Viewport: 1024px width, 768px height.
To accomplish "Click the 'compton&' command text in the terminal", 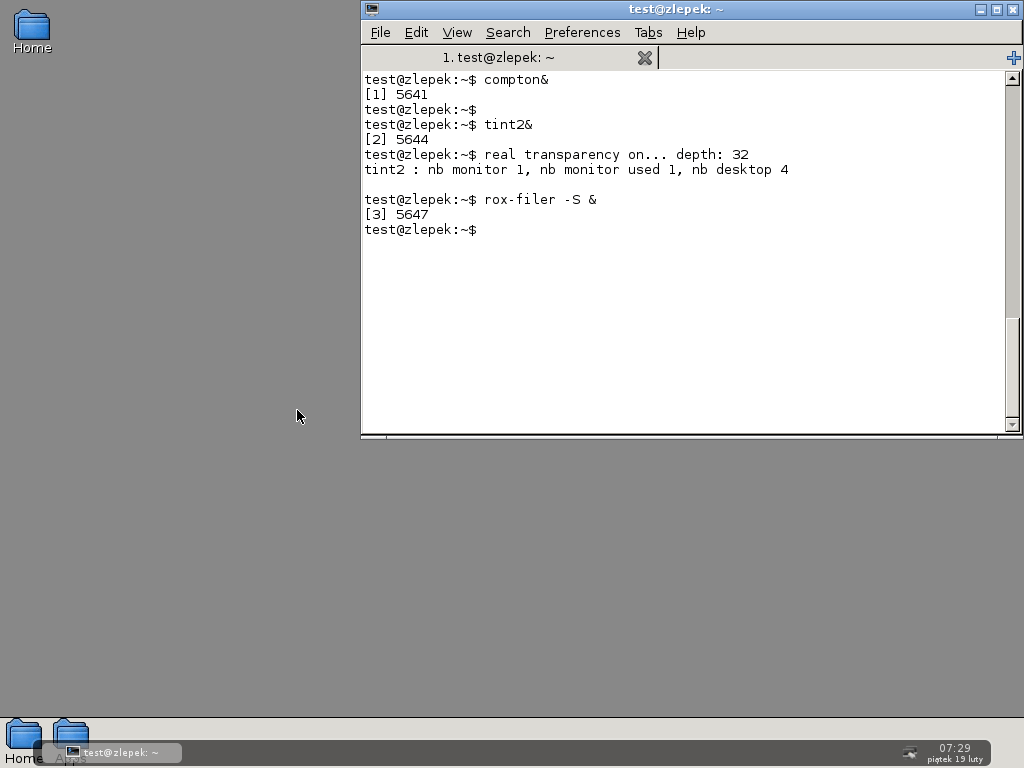I will tap(516, 80).
